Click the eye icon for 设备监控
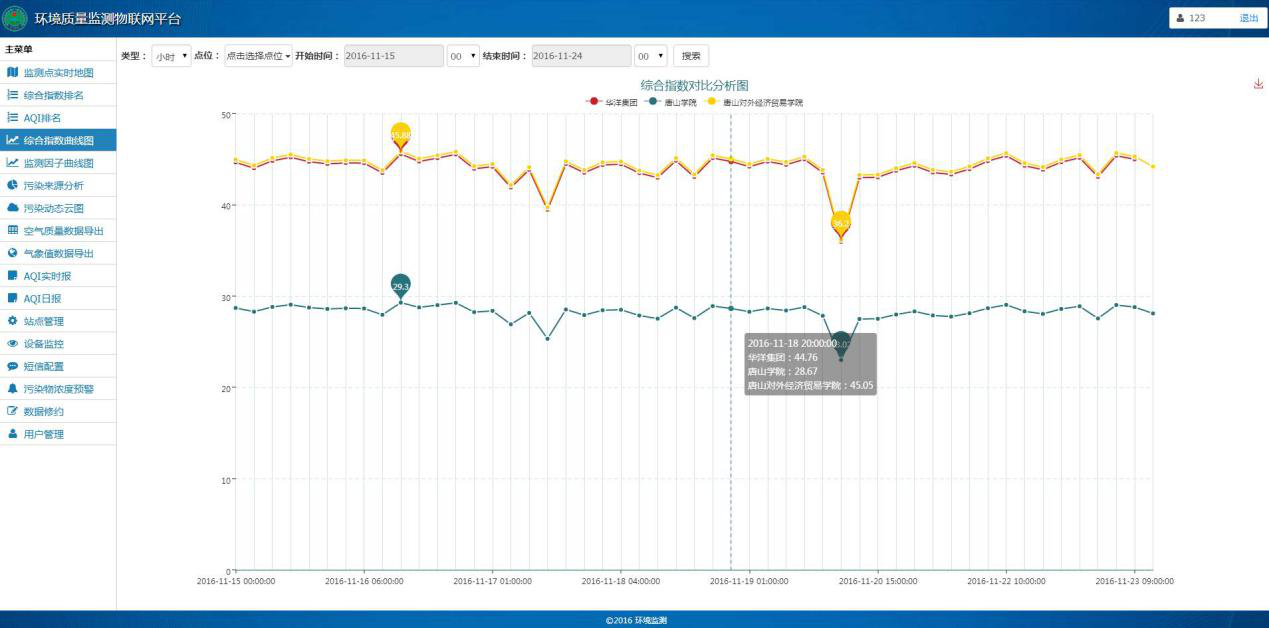Image resolution: width=1269 pixels, height=628 pixels. pyautogui.click(x=12, y=343)
